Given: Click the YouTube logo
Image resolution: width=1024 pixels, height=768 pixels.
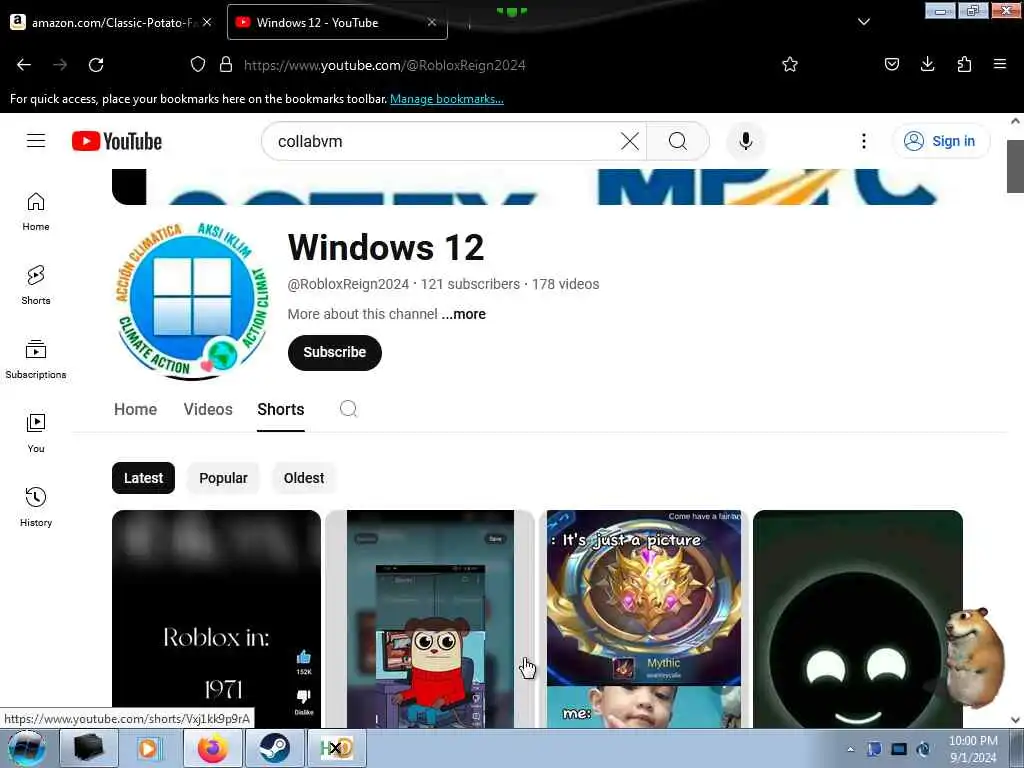Looking at the screenshot, I should 117,141.
